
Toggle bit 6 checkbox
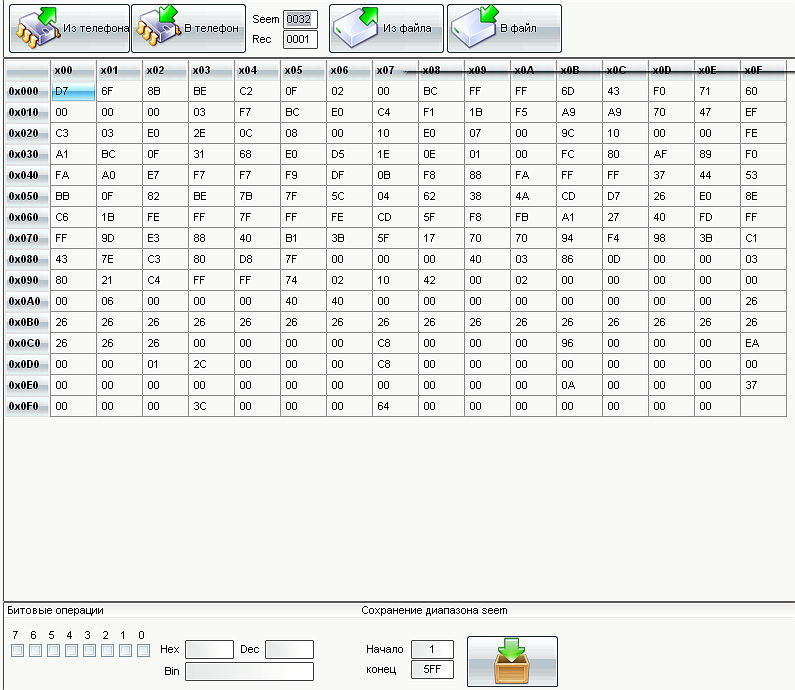click(35, 650)
